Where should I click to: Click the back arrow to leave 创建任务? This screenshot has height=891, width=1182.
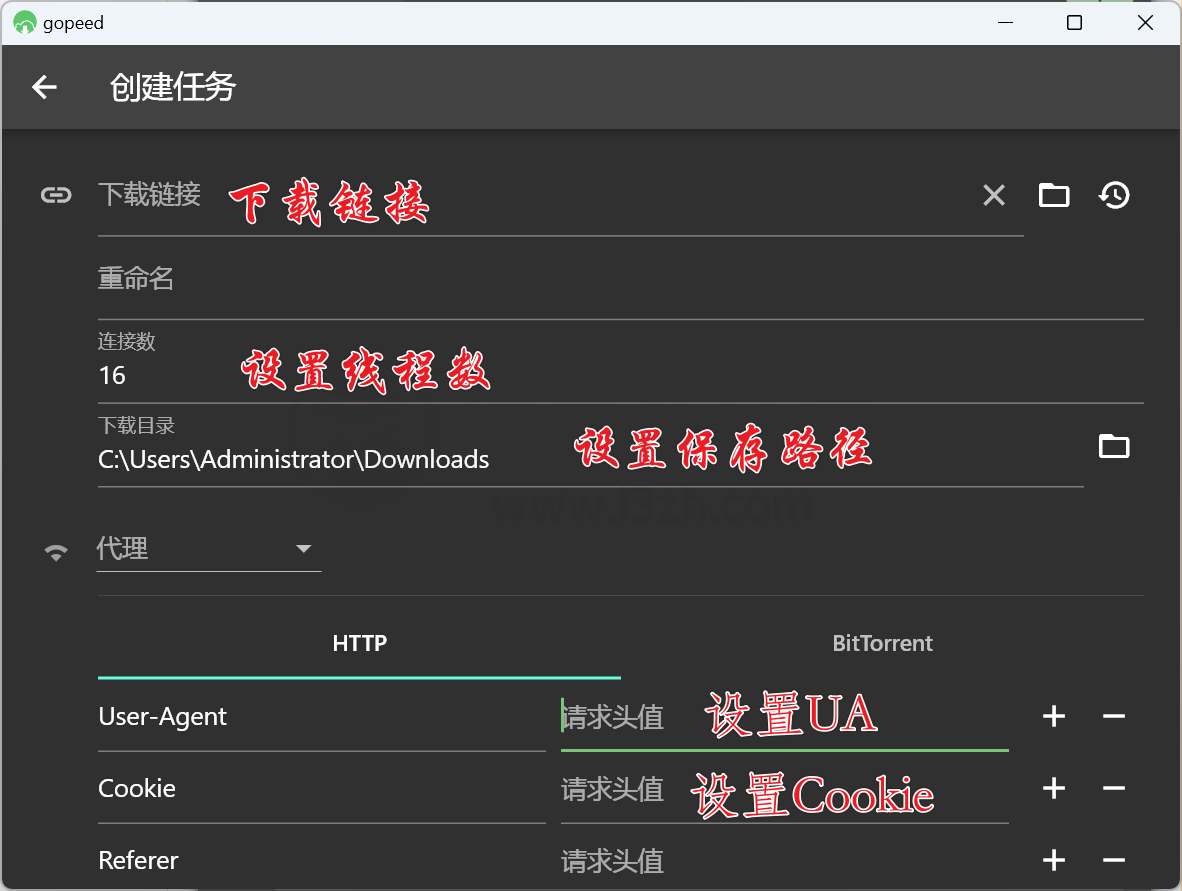click(x=44, y=87)
